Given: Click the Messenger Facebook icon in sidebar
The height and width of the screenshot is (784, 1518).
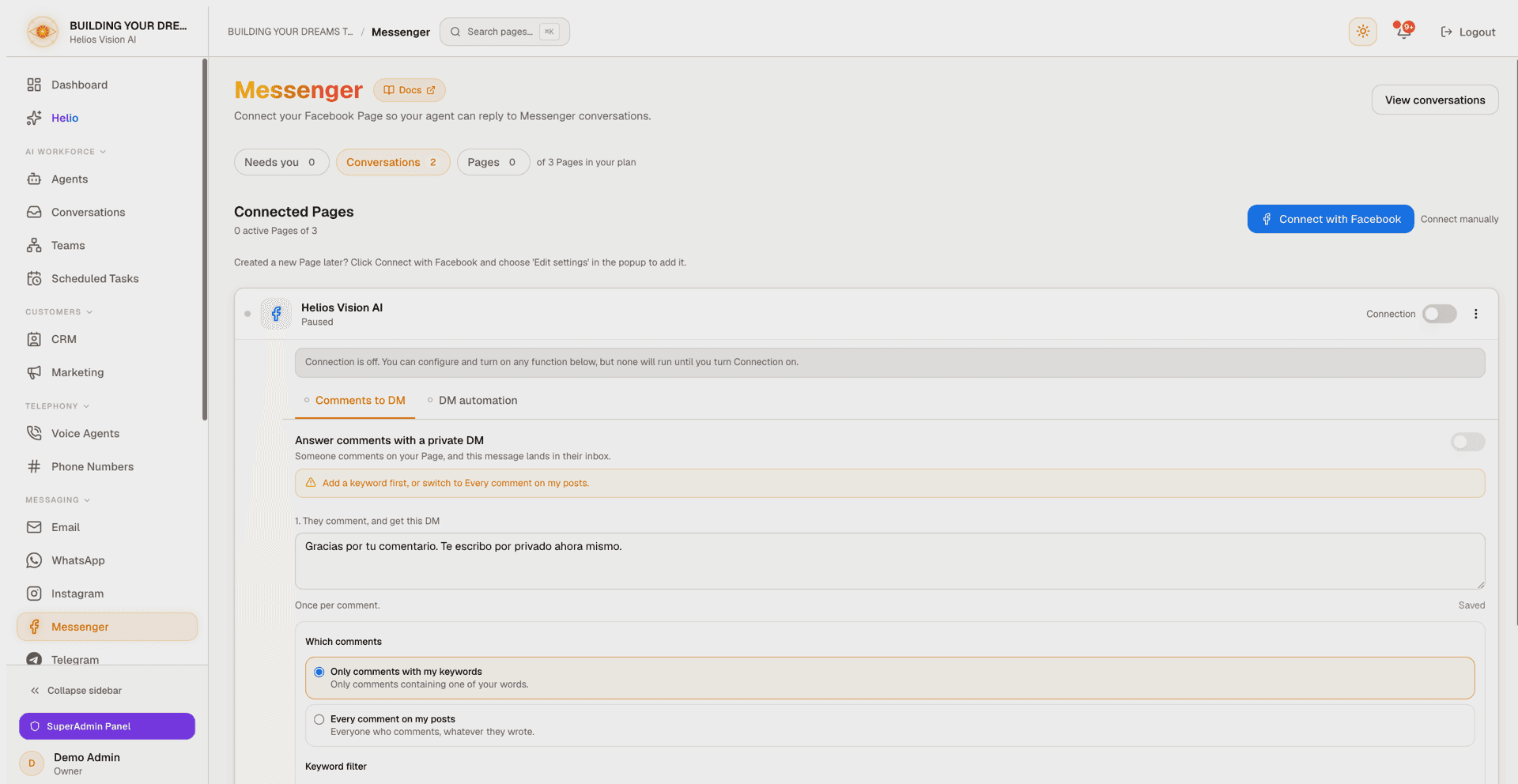Looking at the screenshot, I should tap(34, 627).
